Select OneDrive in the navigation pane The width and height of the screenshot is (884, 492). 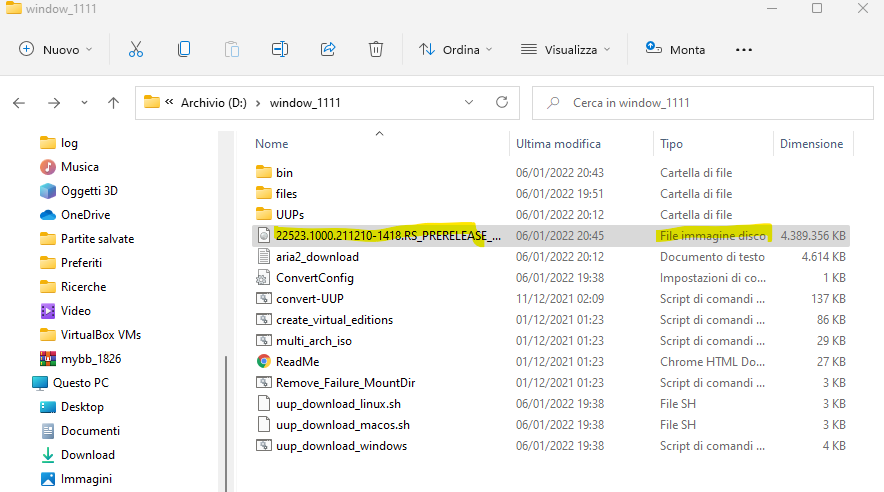coord(85,215)
